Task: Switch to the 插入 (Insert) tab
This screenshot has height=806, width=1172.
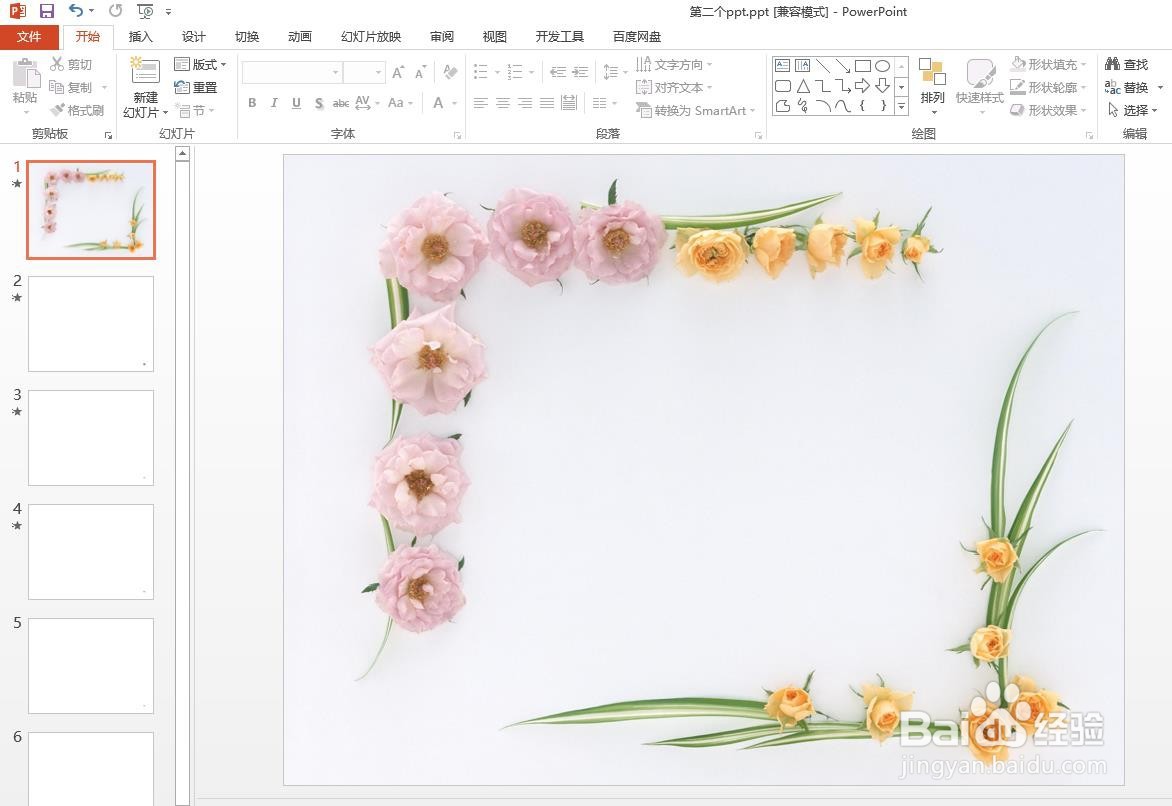Action: click(140, 37)
